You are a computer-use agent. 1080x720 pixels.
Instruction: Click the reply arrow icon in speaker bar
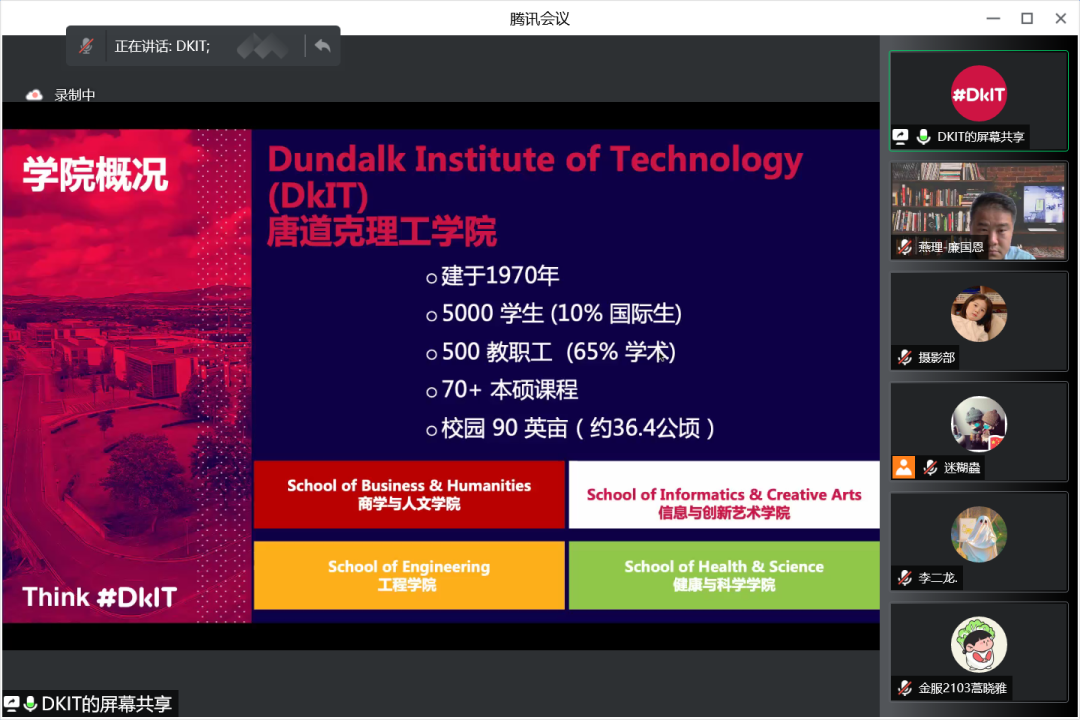tap(322, 46)
